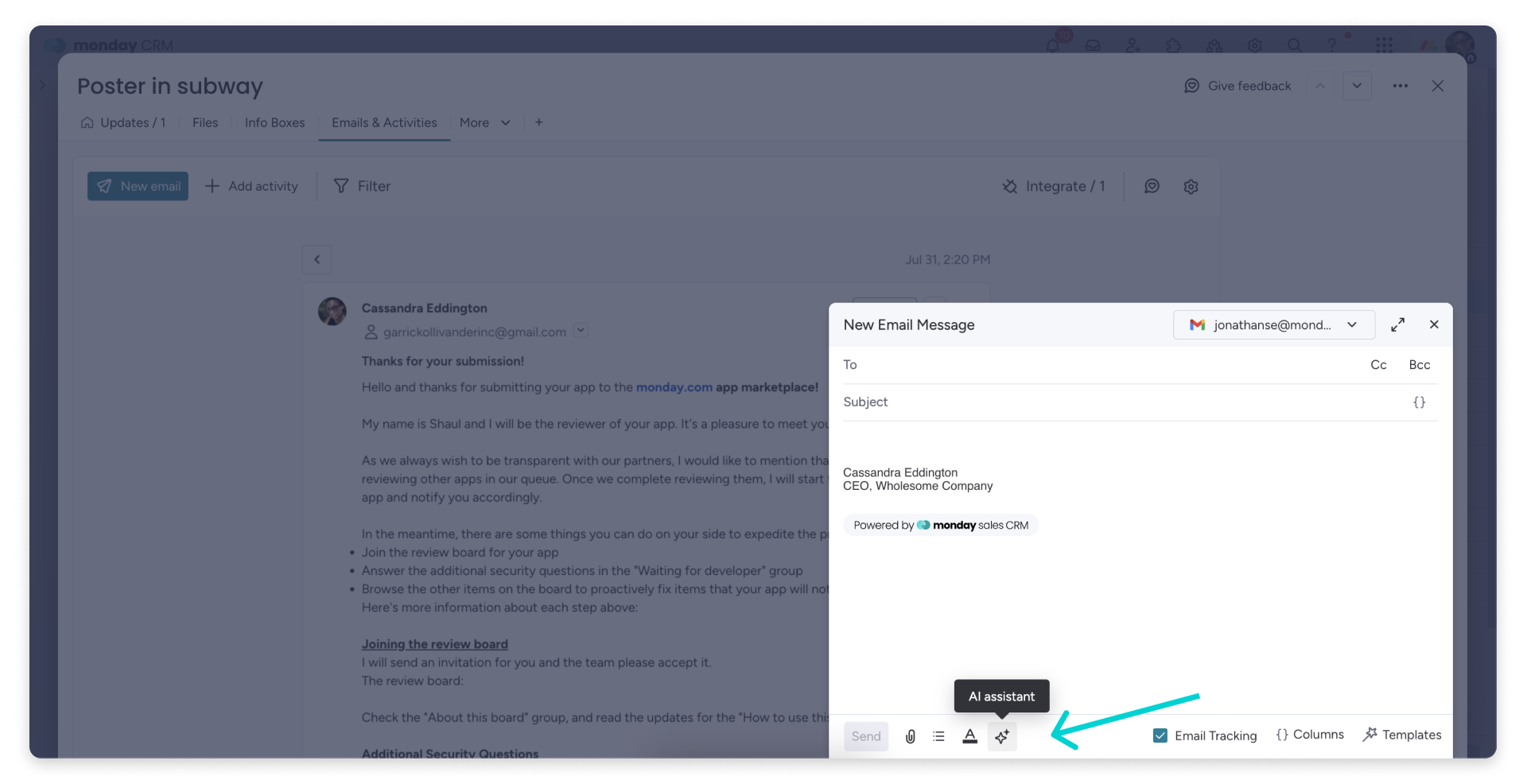Open the search magnifier icon
This screenshot has width=1527, height=784.
click(x=1295, y=45)
